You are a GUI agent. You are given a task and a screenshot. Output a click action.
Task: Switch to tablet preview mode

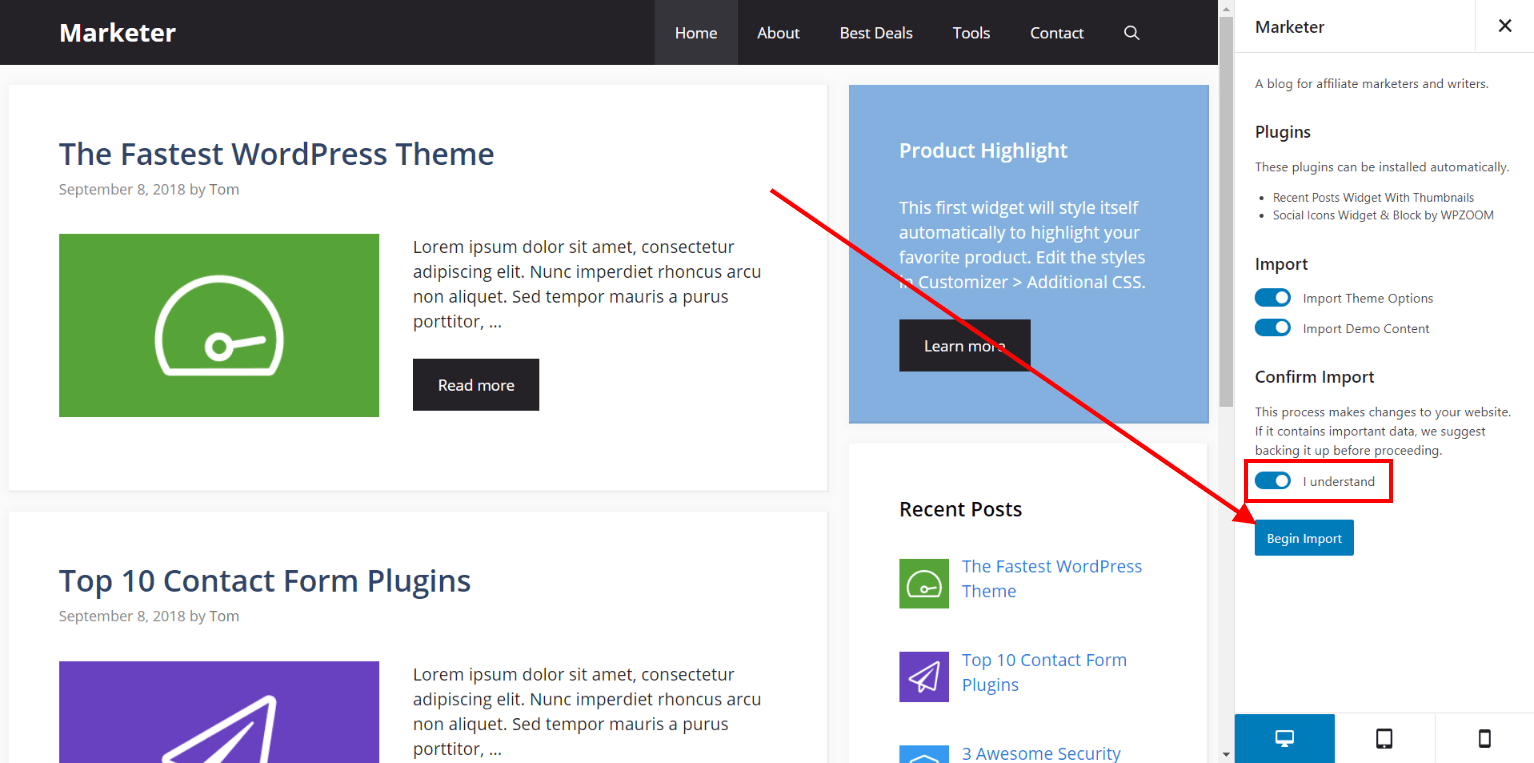(1384, 738)
